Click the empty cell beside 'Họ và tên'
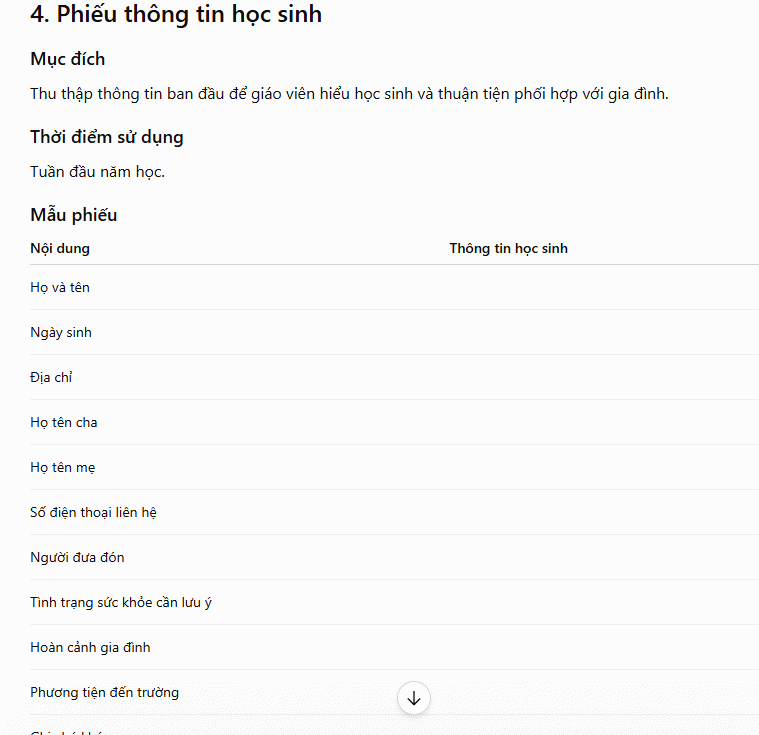Screen dimensions: 759x735 click(x=604, y=288)
